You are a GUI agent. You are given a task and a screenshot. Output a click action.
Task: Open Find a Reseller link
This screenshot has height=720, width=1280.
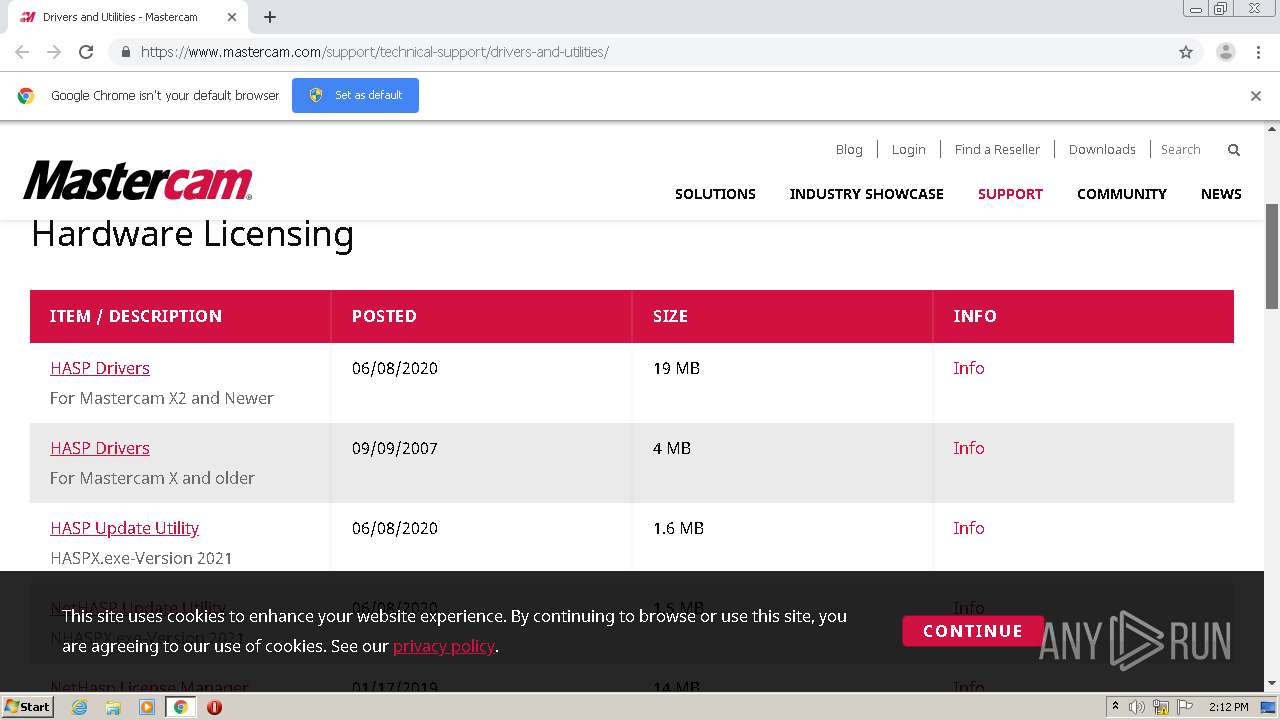click(x=997, y=150)
